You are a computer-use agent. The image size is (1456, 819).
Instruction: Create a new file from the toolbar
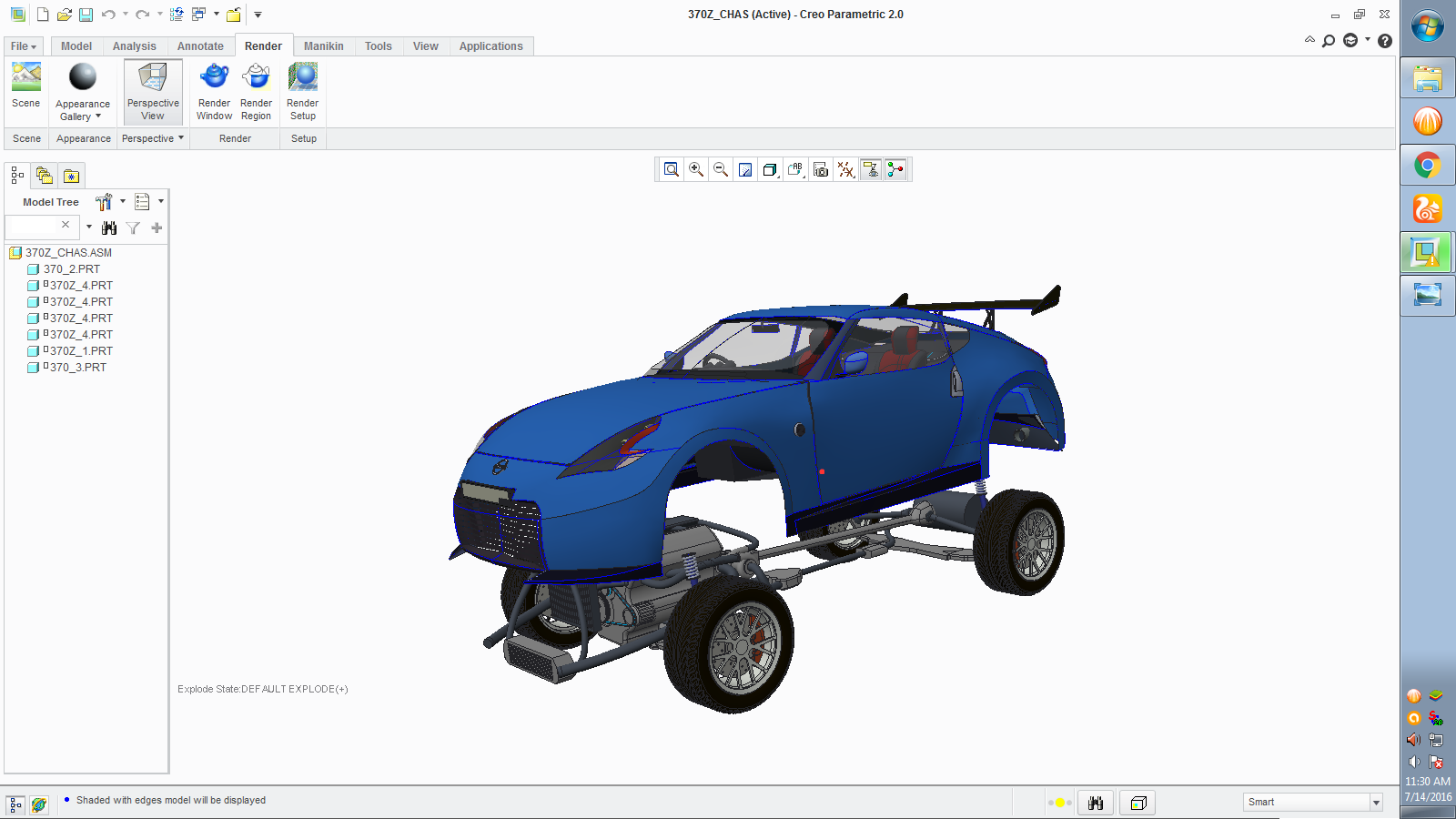[x=42, y=15]
